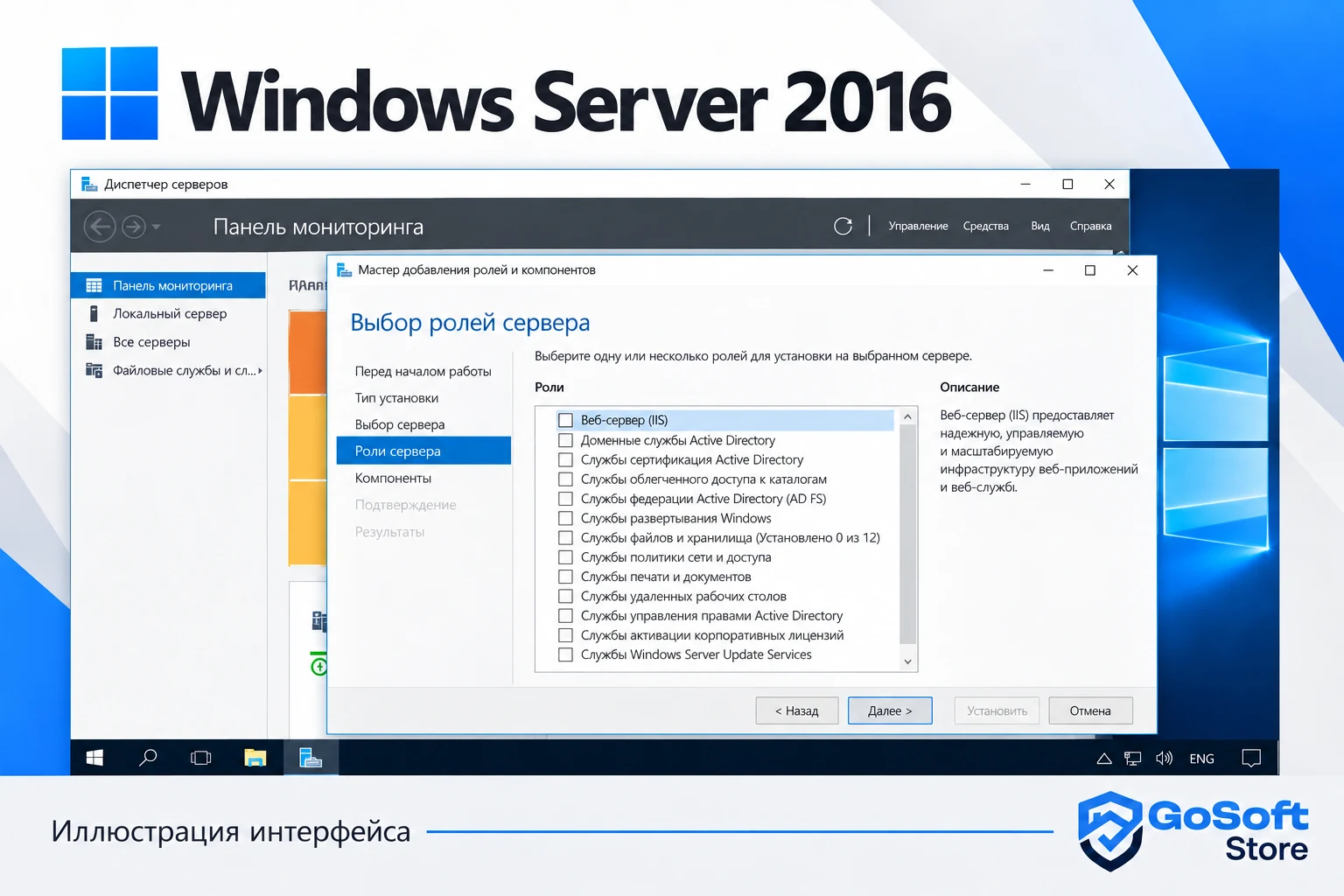Image resolution: width=1344 pixels, height=896 pixels.
Task: Cancel the wizard with Отмена
Action: pos(1090,710)
